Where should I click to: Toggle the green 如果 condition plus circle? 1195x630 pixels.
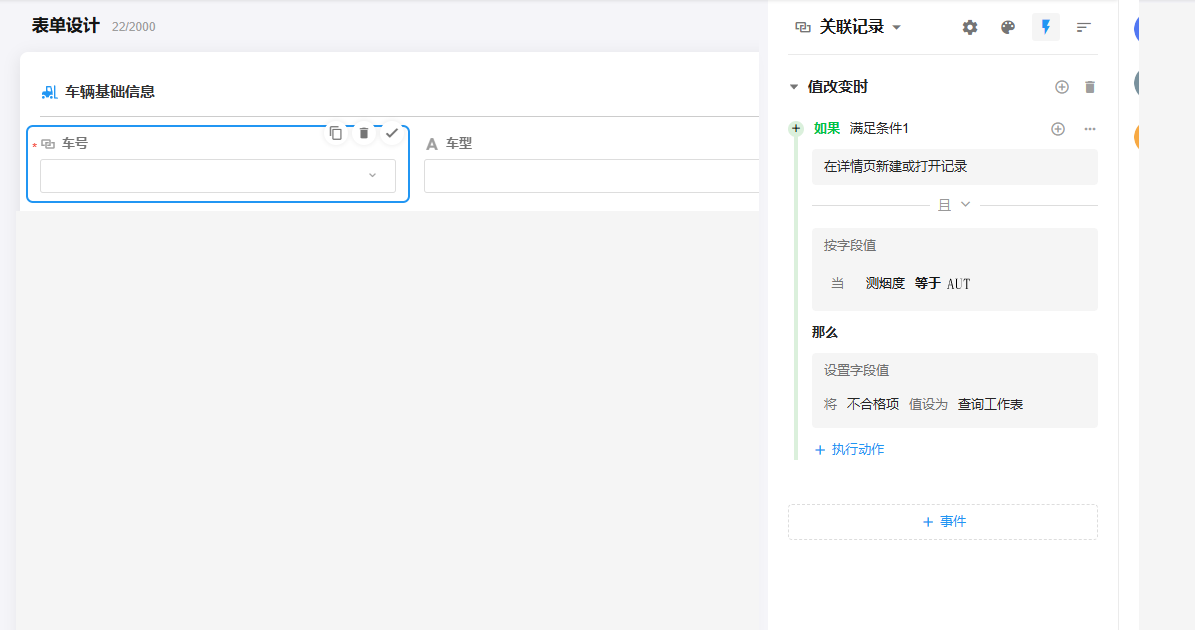pos(796,129)
